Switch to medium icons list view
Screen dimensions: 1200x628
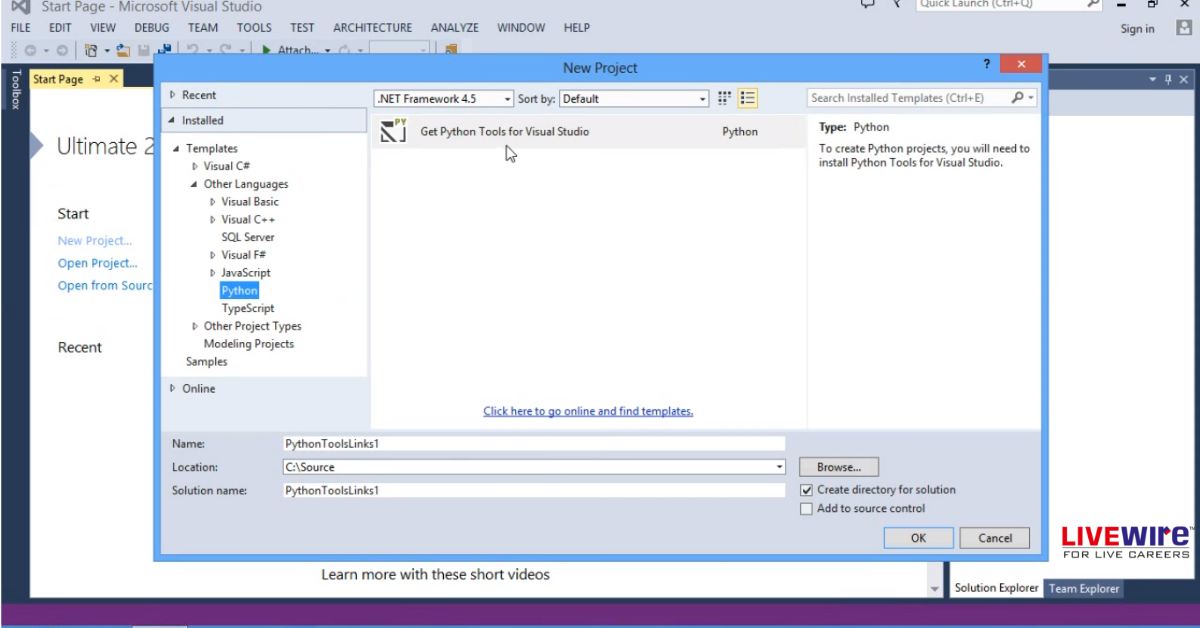(748, 98)
